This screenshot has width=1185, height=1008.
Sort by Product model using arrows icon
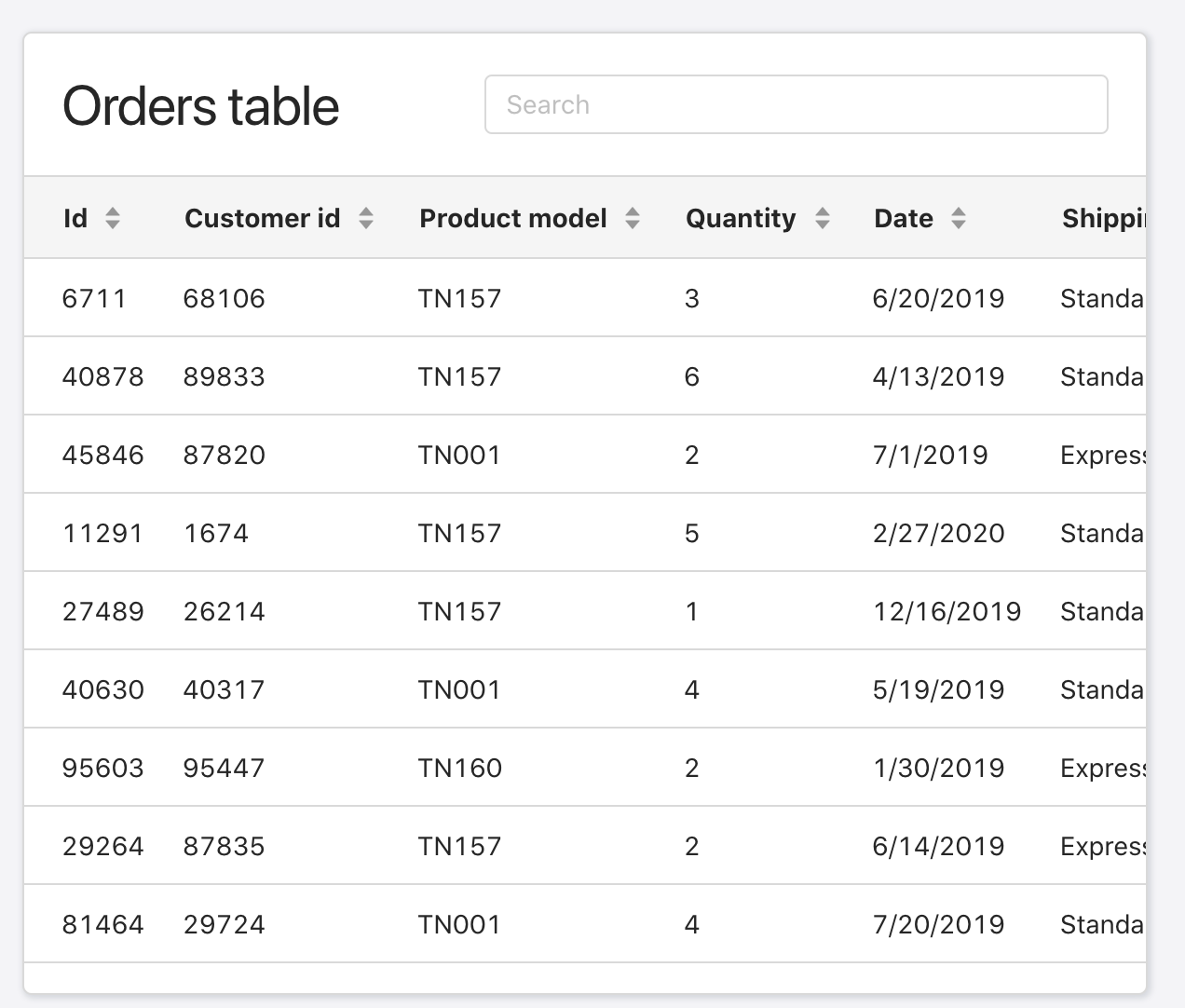pyautogui.click(x=633, y=218)
